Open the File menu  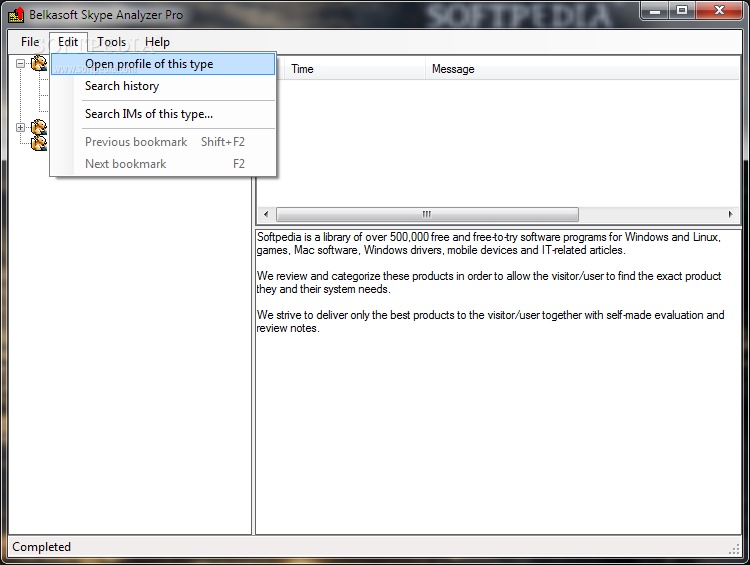pos(30,42)
